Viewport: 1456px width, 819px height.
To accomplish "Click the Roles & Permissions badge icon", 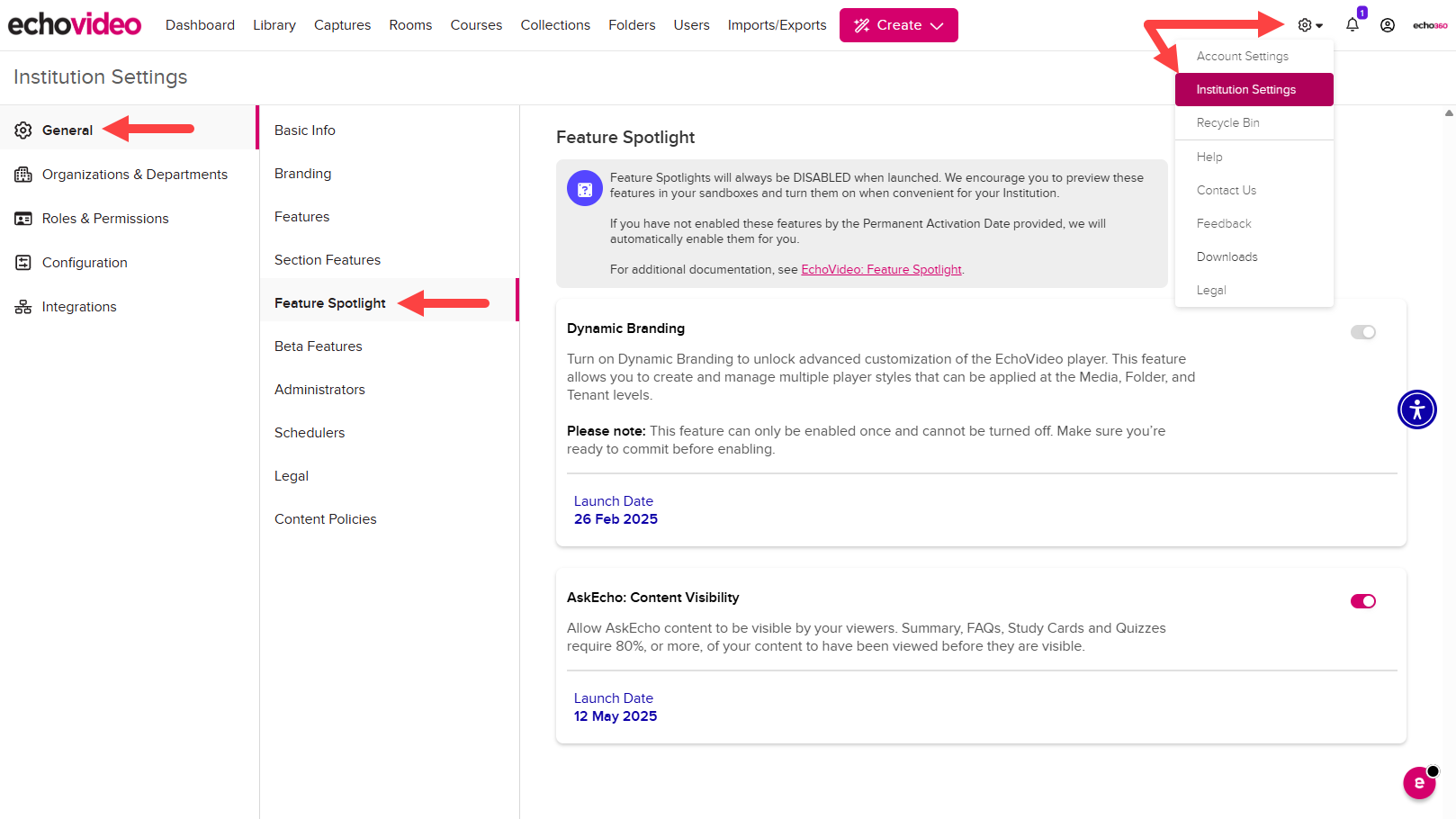I will (23, 218).
